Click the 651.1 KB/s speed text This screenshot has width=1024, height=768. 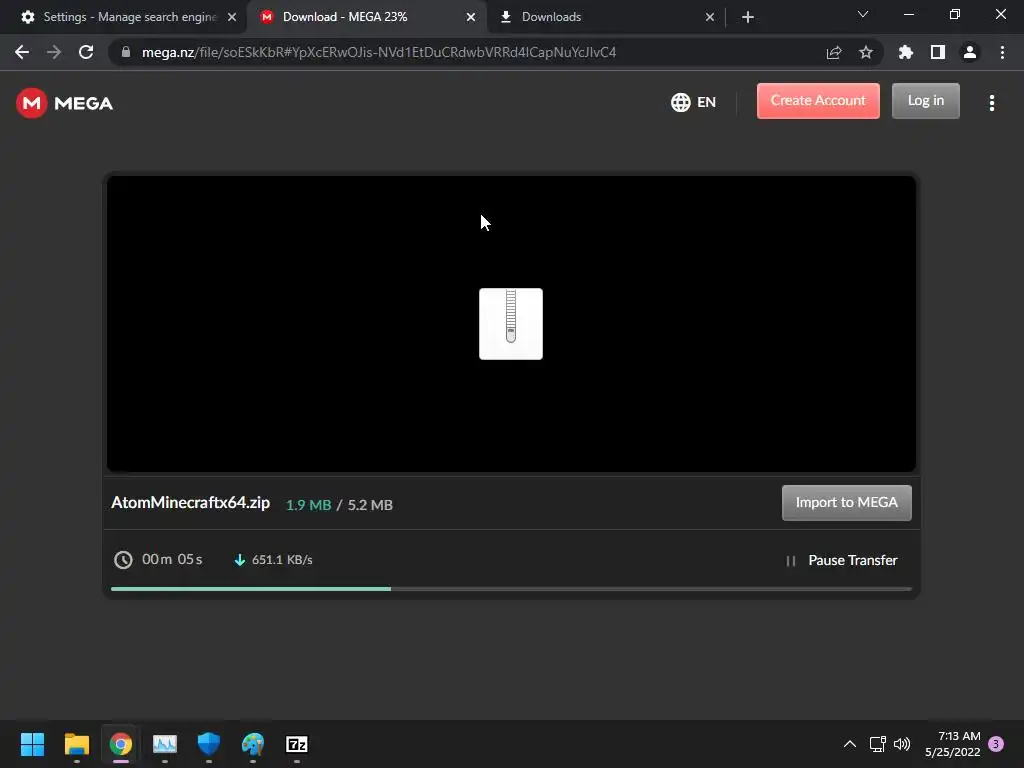point(282,560)
